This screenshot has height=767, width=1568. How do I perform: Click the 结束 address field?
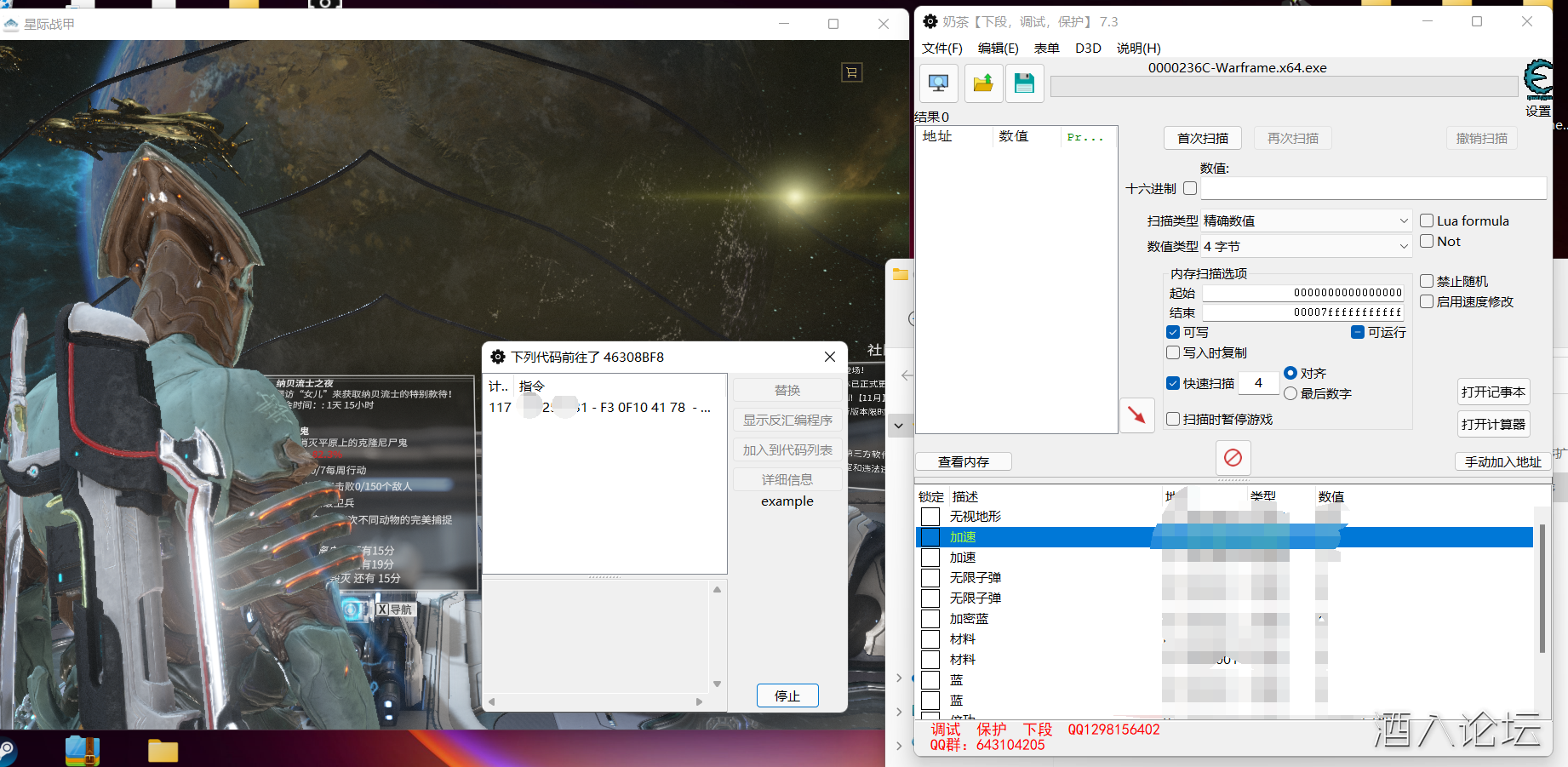(1303, 312)
